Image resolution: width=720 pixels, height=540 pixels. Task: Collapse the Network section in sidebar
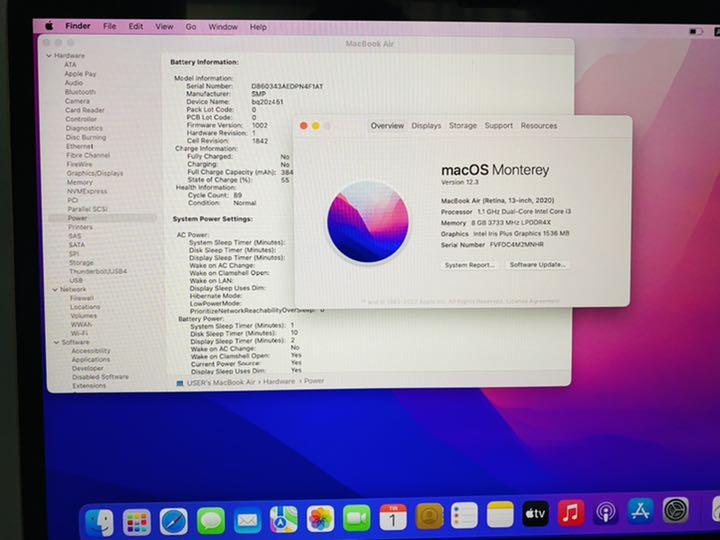click(x=55, y=290)
